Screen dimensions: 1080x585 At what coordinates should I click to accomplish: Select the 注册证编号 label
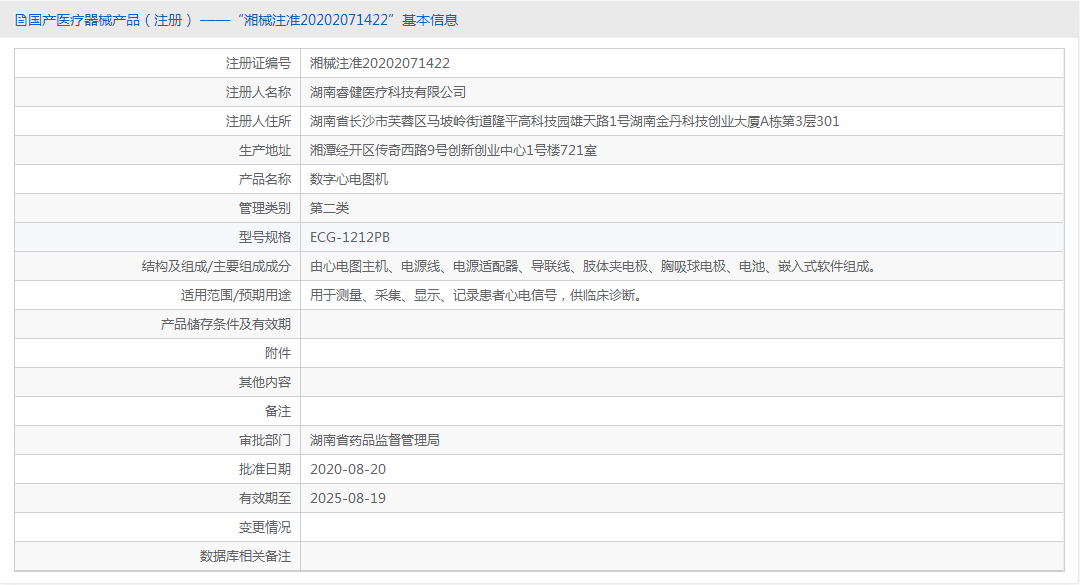coord(258,63)
